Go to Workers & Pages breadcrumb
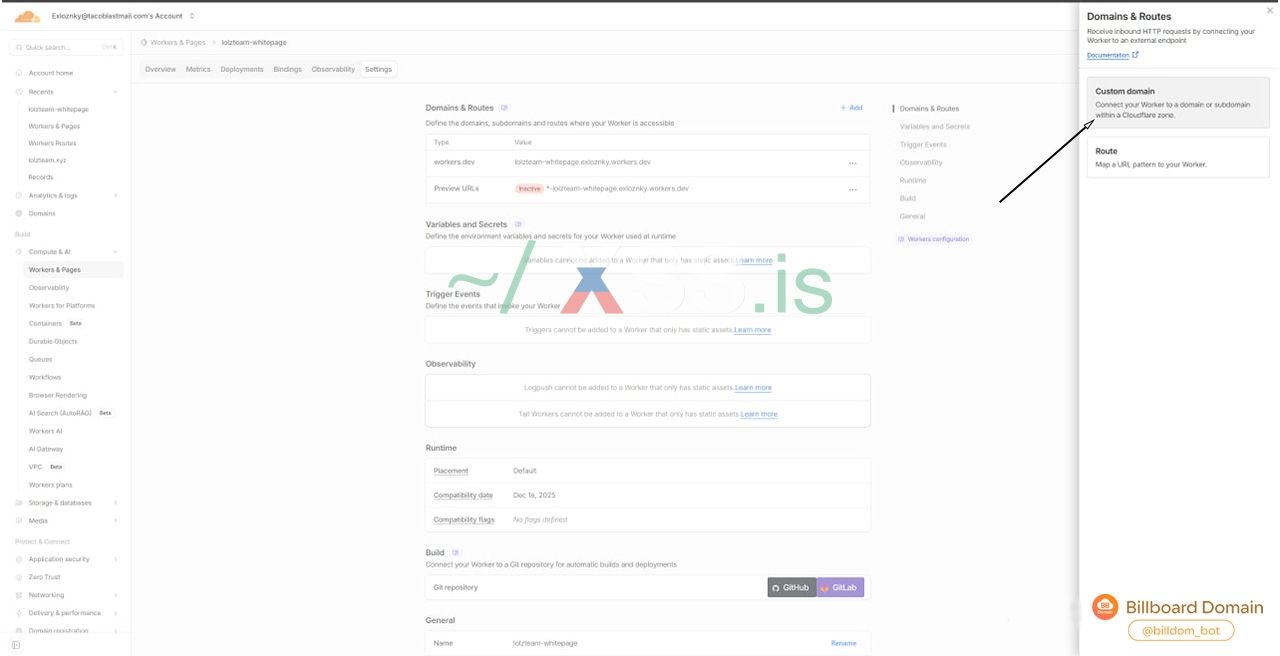The height and width of the screenshot is (656, 1280). tap(178, 43)
